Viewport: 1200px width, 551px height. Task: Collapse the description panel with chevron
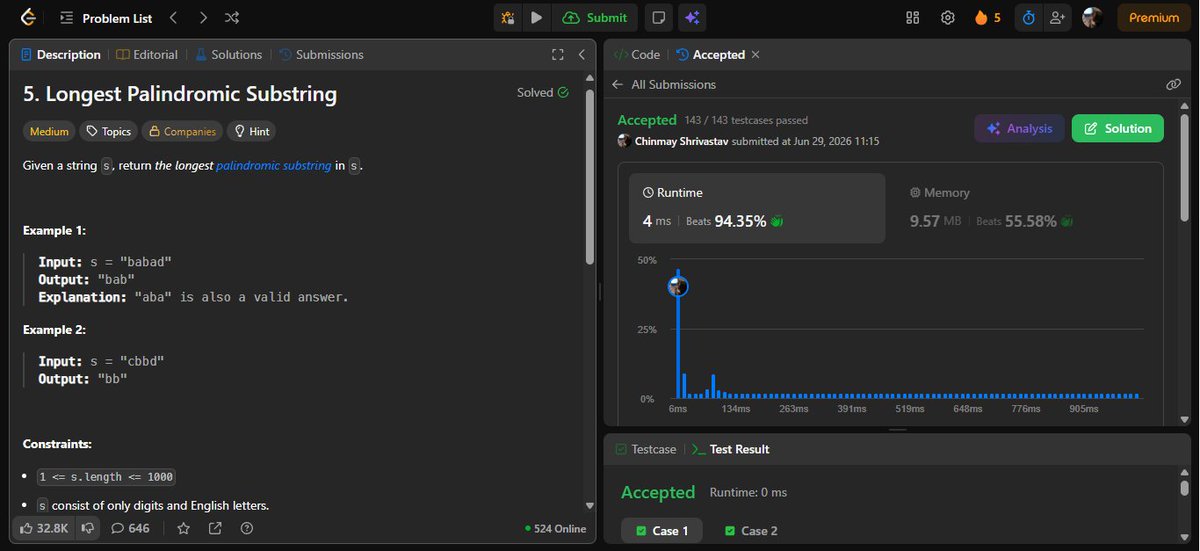pyautogui.click(x=582, y=55)
